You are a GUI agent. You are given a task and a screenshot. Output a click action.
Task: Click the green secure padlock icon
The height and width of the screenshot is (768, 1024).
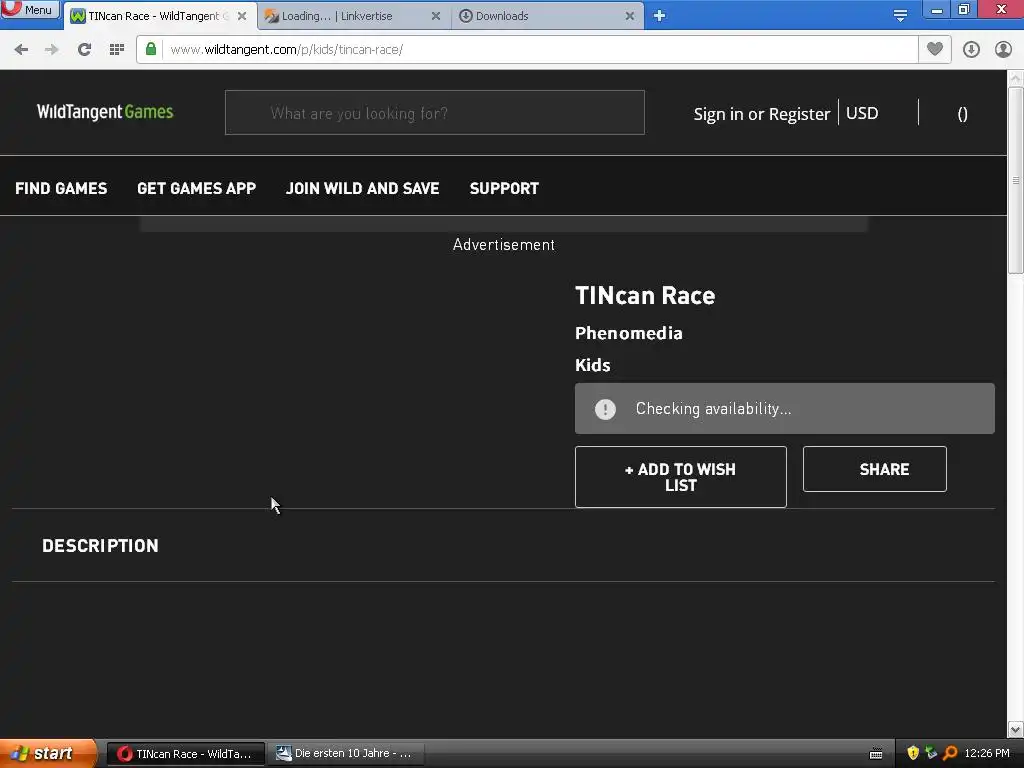[x=151, y=49]
